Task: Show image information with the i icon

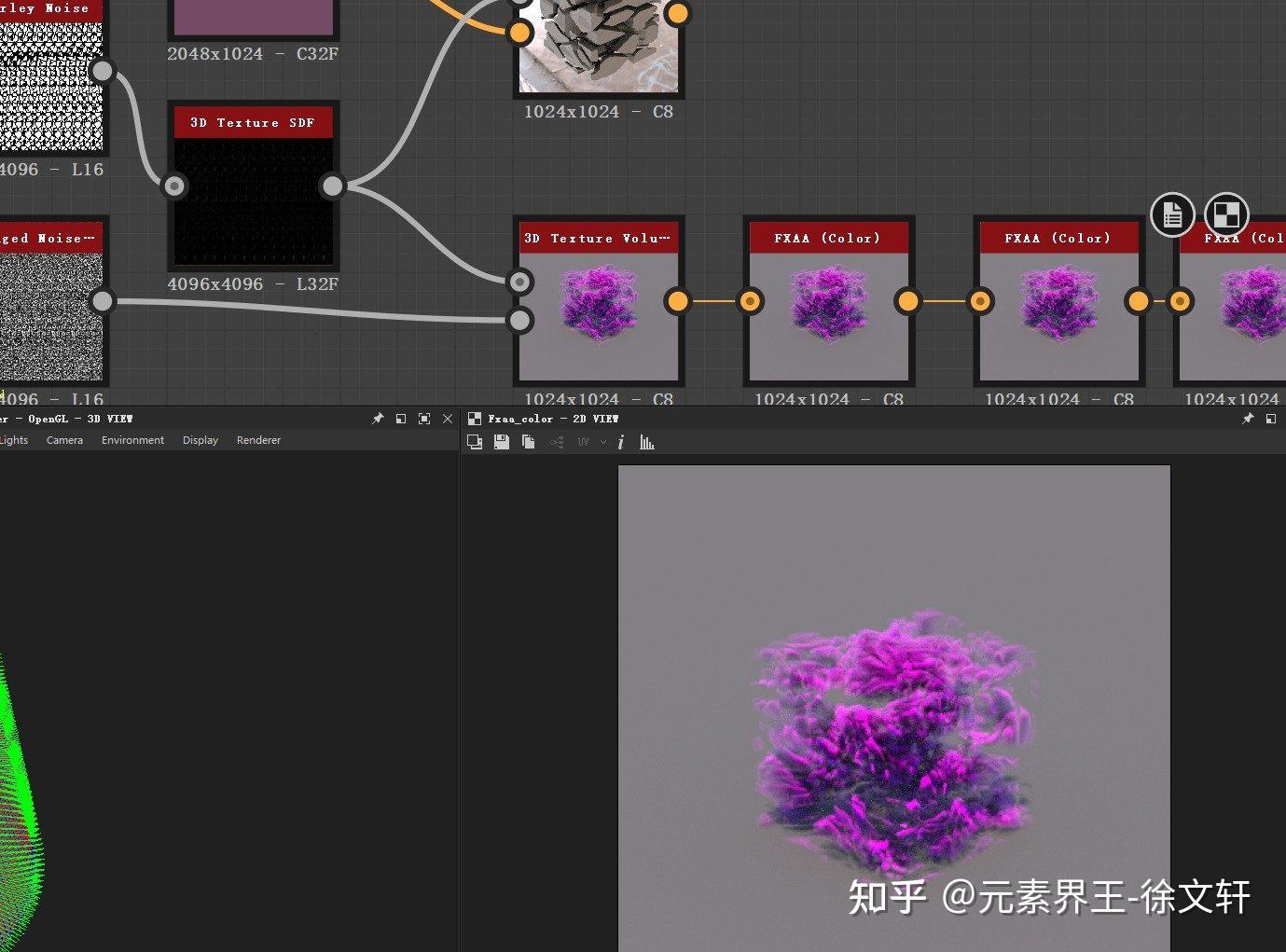Action: click(621, 442)
